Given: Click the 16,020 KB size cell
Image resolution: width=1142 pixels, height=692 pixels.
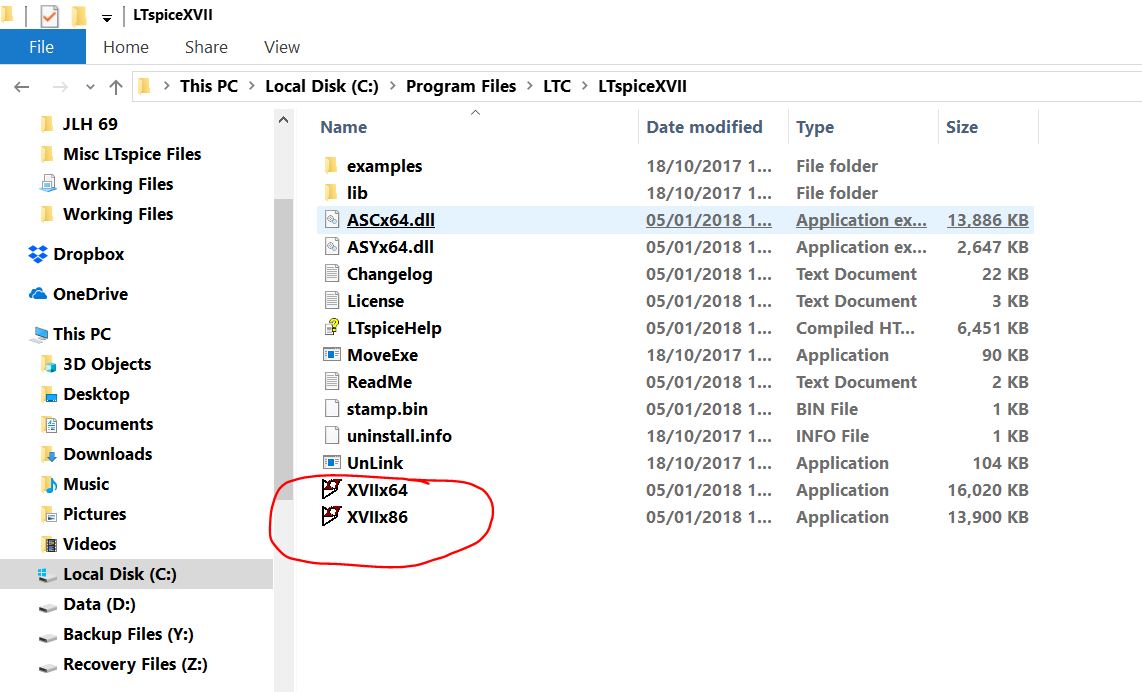Looking at the screenshot, I should point(988,489).
